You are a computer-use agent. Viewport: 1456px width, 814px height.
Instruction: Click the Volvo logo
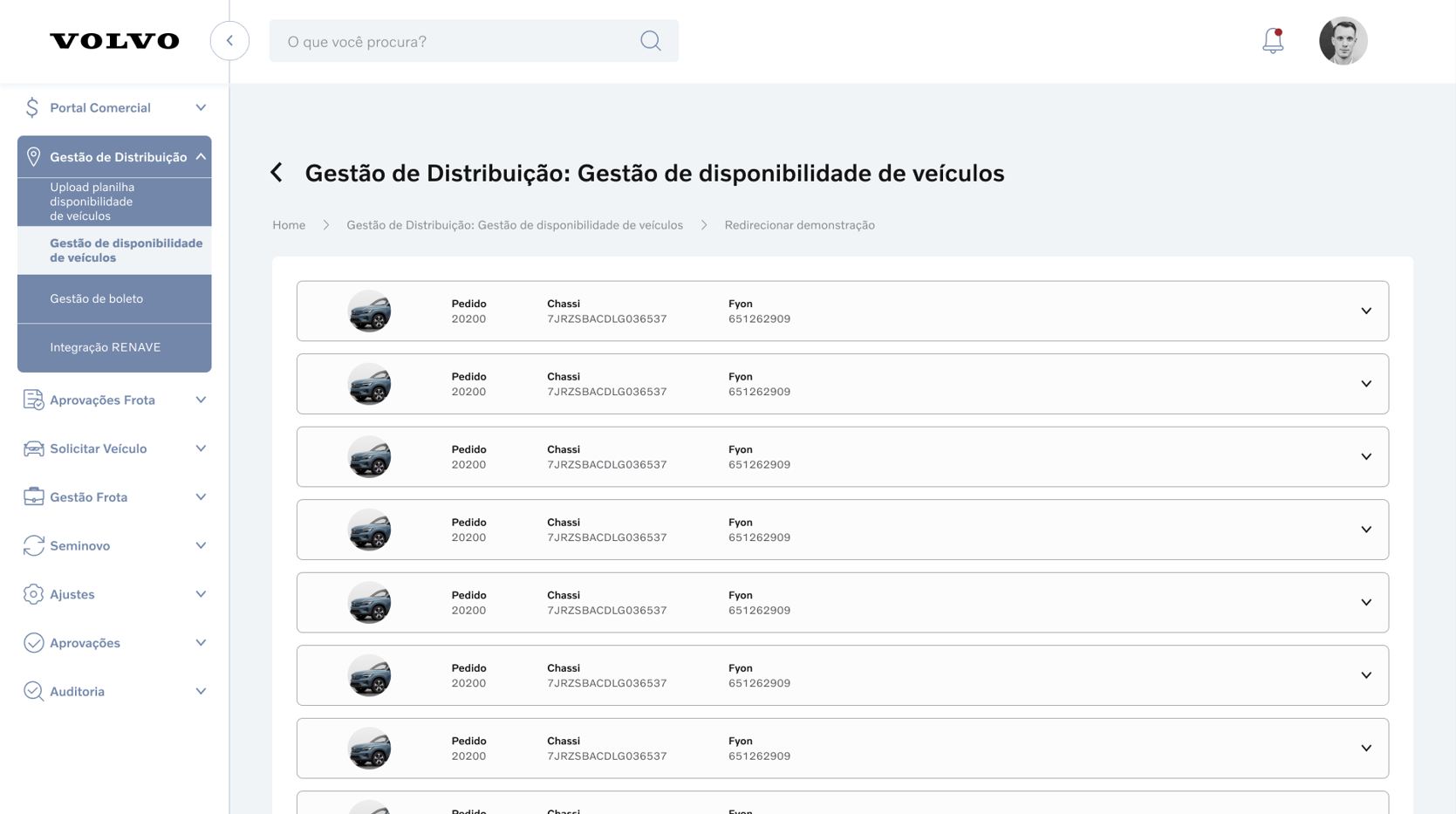(114, 41)
